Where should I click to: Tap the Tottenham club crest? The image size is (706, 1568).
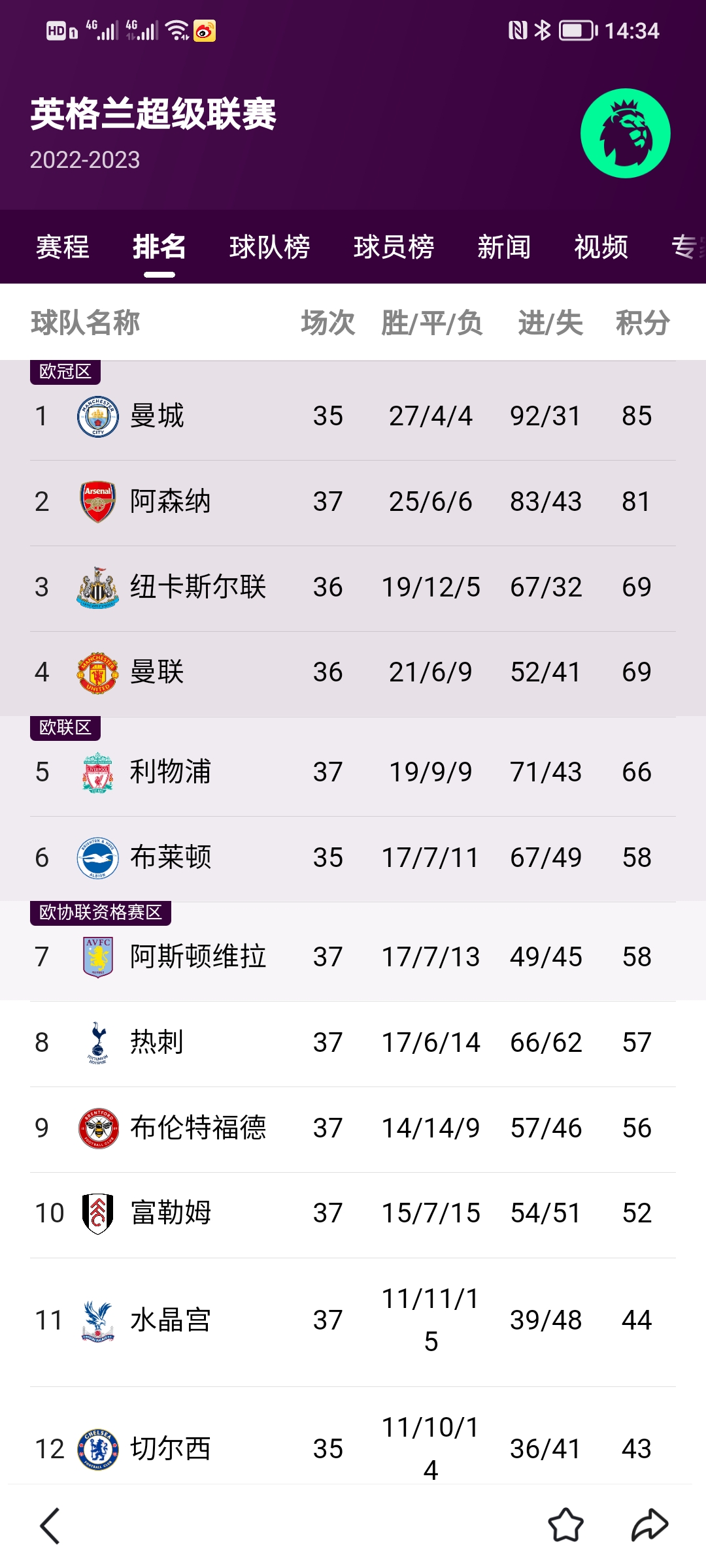(98, 1043)
